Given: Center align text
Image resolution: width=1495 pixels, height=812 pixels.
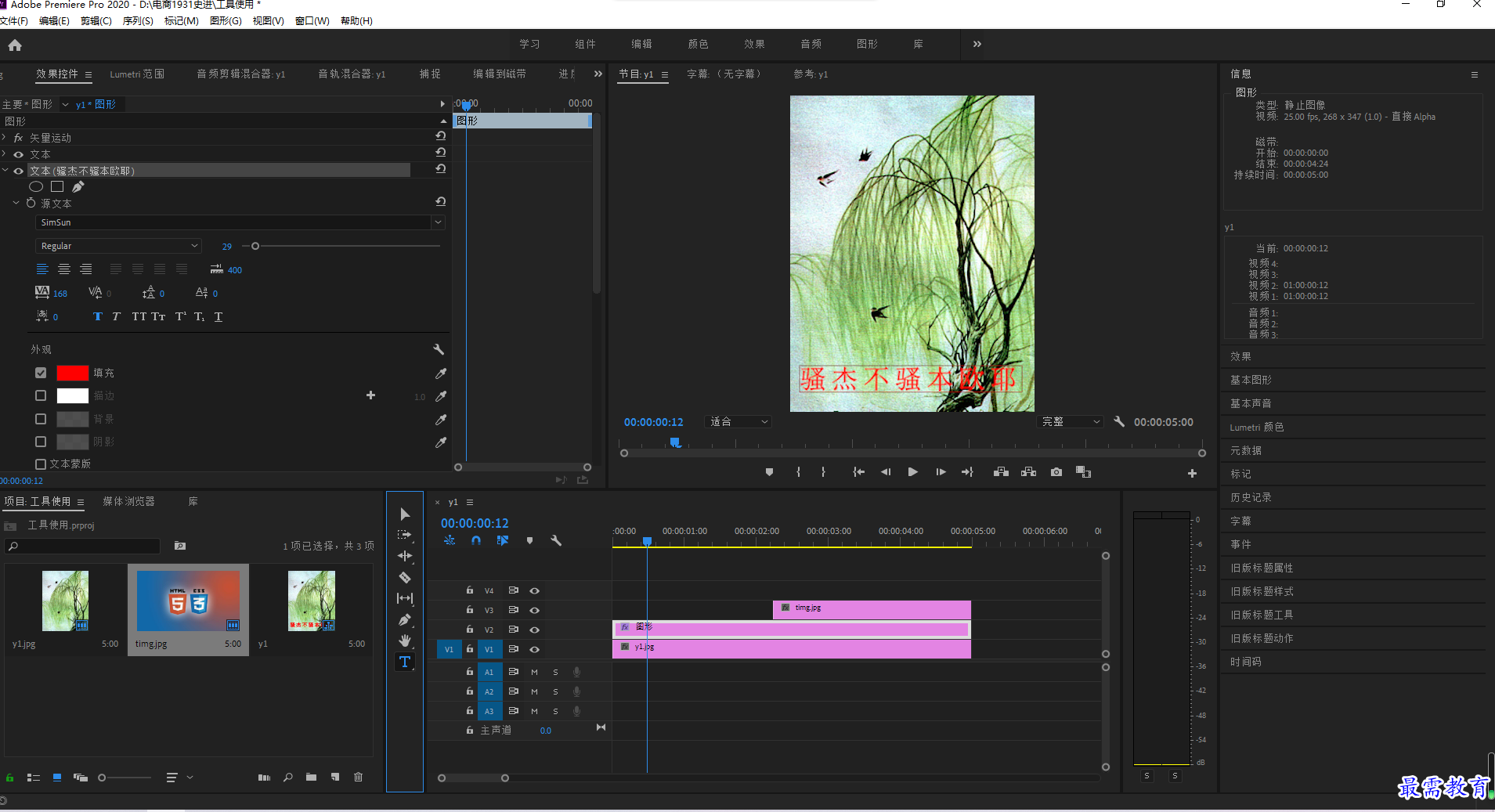Looking at the screenshot, I should click(64, 269).
